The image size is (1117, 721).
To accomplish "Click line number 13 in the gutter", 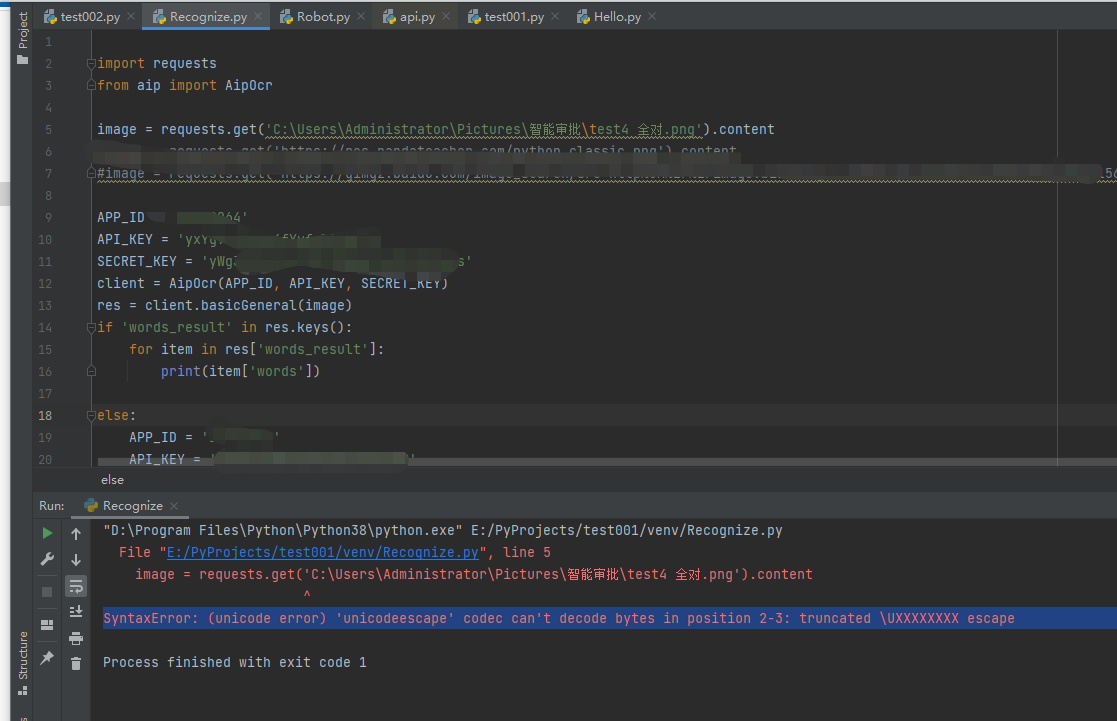I will coord(42,304).
